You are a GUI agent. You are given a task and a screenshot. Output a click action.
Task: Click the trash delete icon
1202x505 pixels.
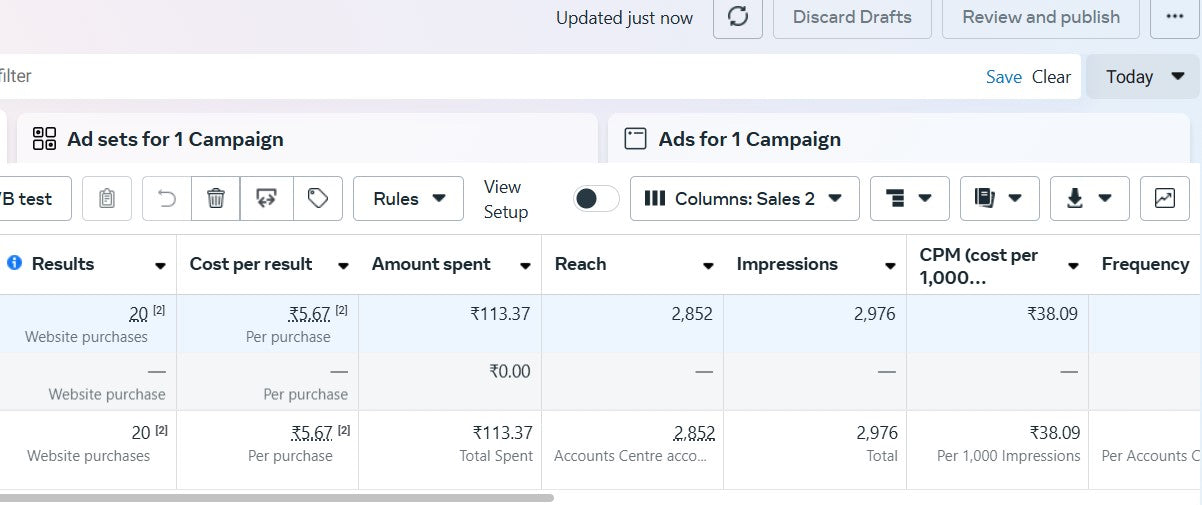216,199
